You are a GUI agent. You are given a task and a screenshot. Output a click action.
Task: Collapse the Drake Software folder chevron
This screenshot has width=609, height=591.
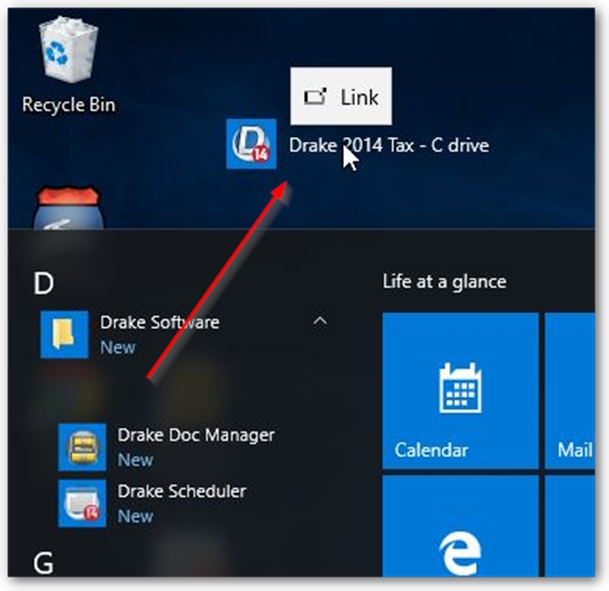click(320, 322)
